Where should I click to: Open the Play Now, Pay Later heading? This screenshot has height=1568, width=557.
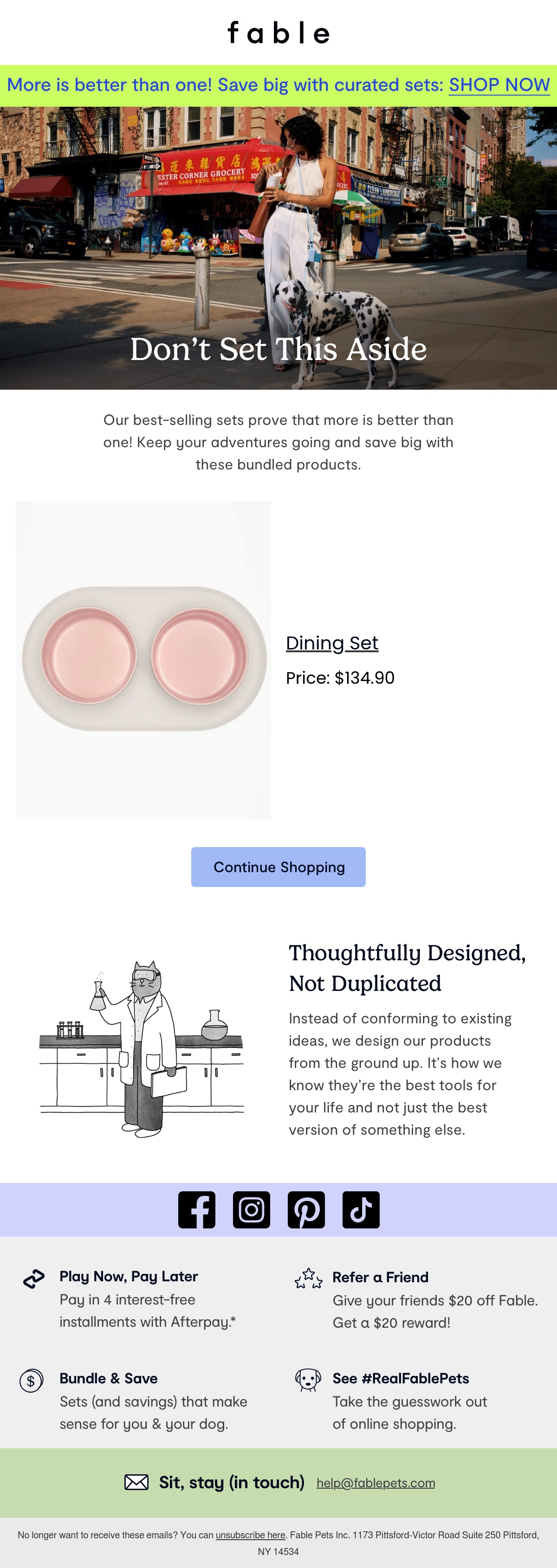(129, 1276)
